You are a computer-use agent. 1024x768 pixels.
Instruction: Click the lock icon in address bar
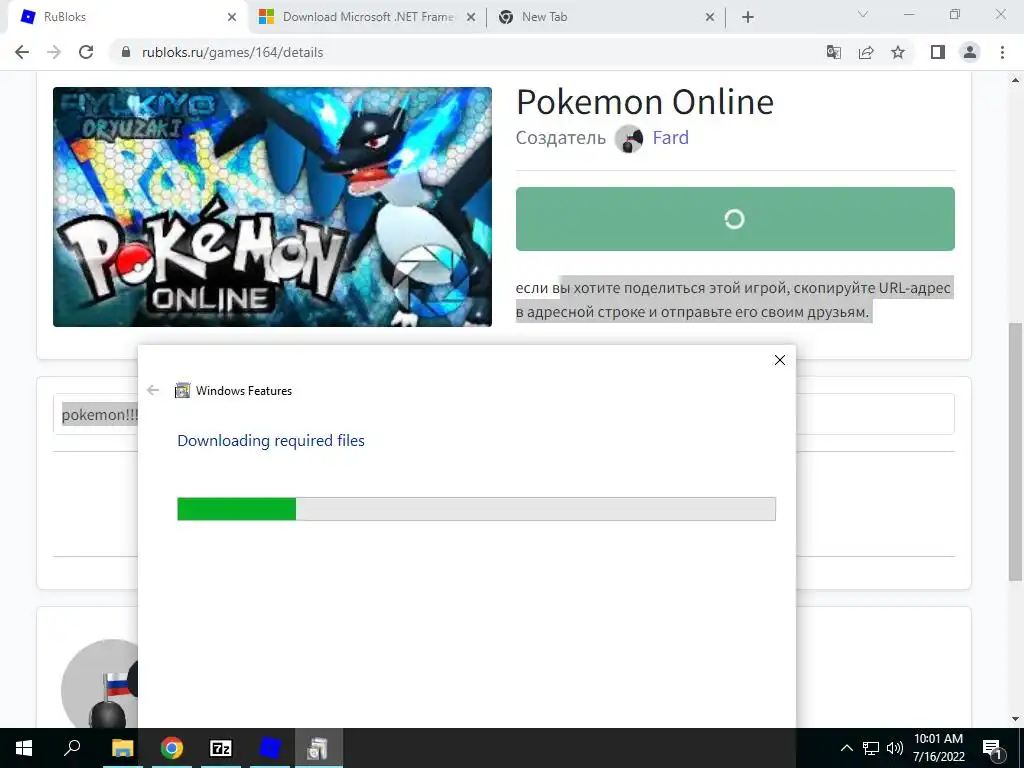(126, 52)
